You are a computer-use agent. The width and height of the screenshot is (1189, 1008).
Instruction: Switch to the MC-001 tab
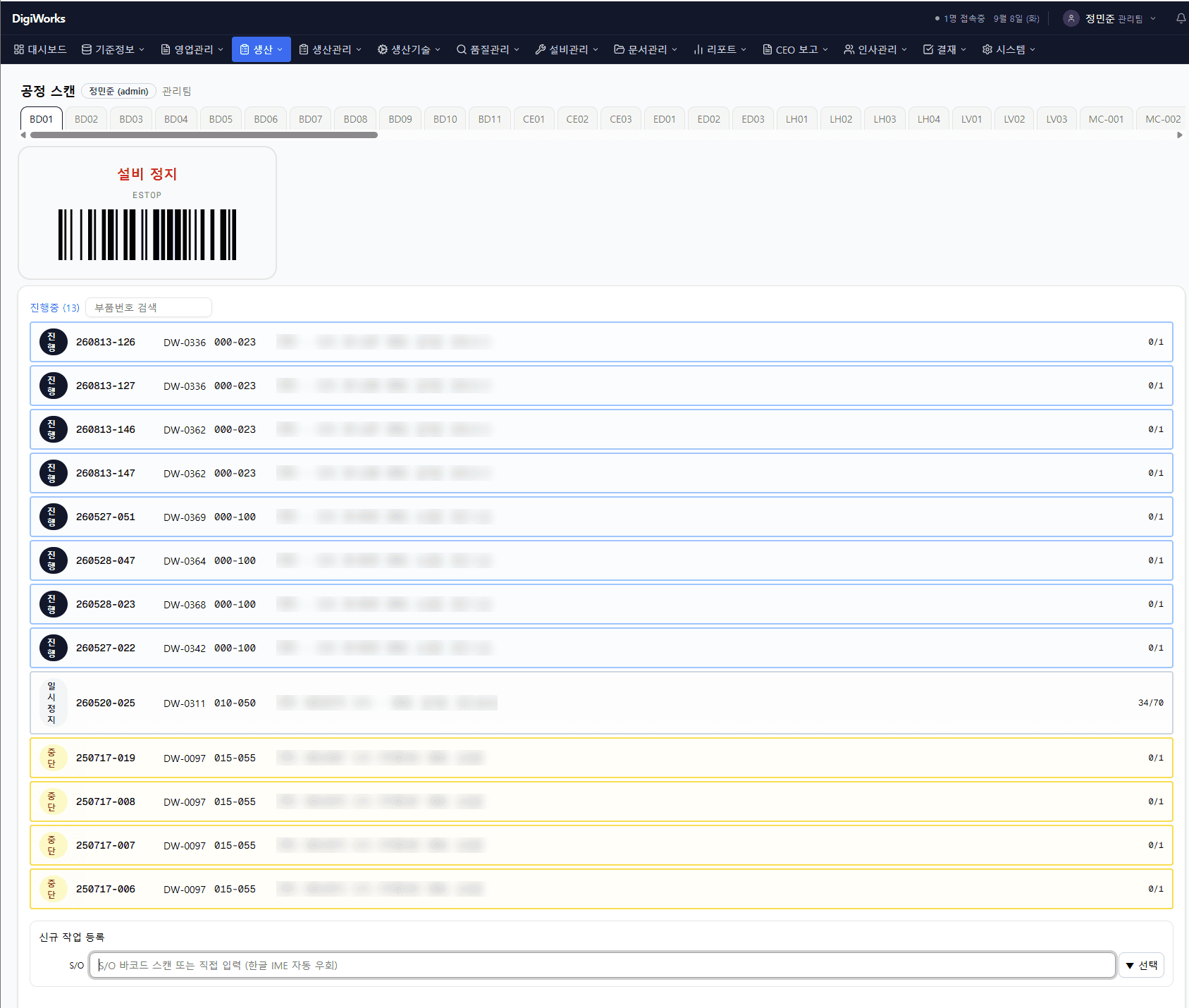click(x=1106, y=119)
